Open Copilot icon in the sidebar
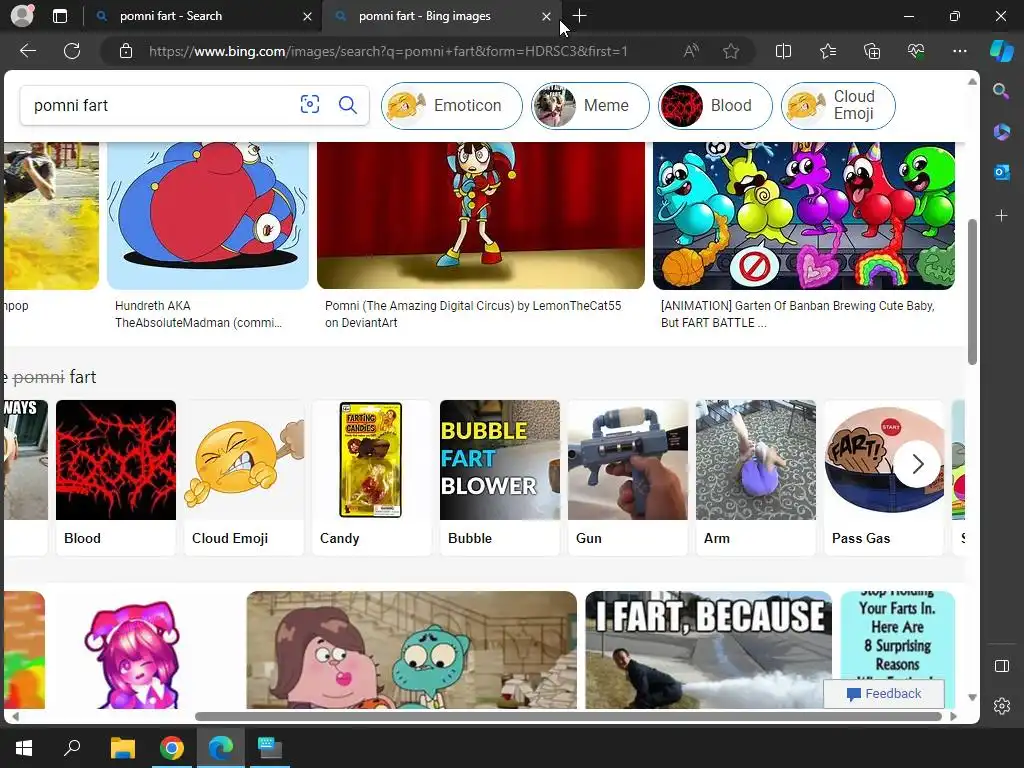Viewport: 1024px width, 768px height. [x=1002, y=51]
